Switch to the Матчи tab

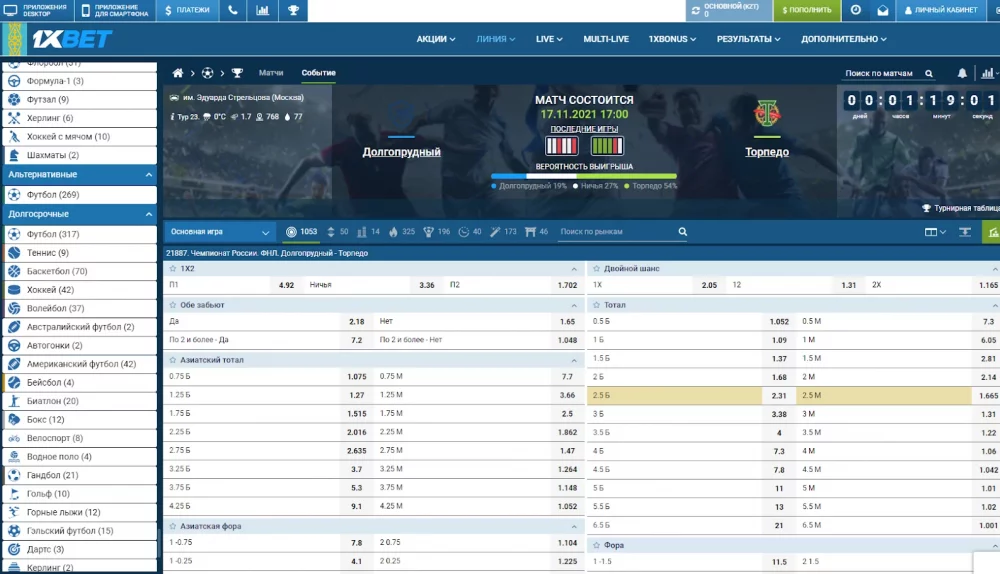tap(271, 73)
